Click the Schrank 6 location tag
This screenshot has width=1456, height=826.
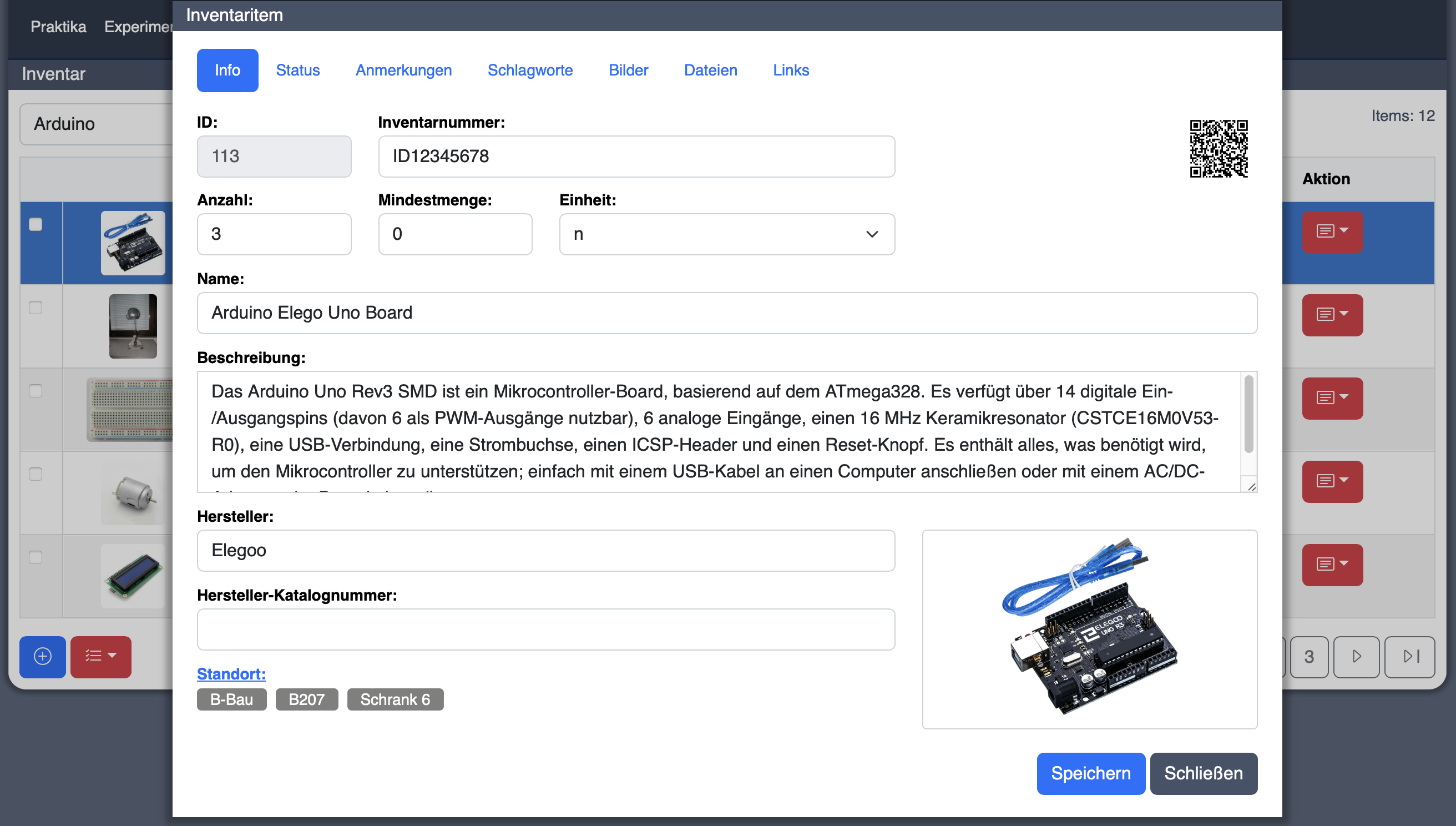[x=395, y=699]
